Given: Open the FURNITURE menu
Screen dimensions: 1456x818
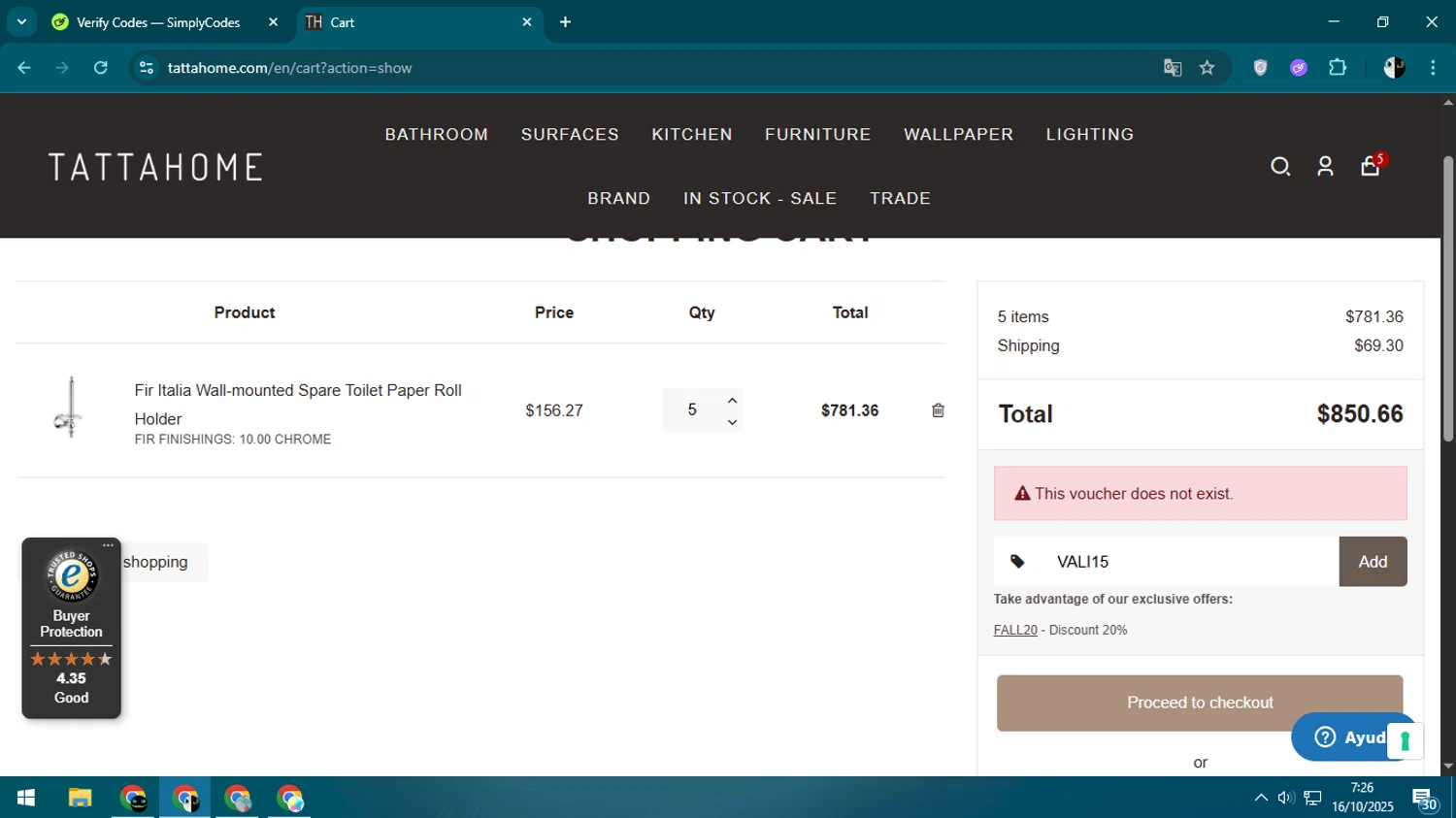Looking at the screenshot, I should 817,135.
